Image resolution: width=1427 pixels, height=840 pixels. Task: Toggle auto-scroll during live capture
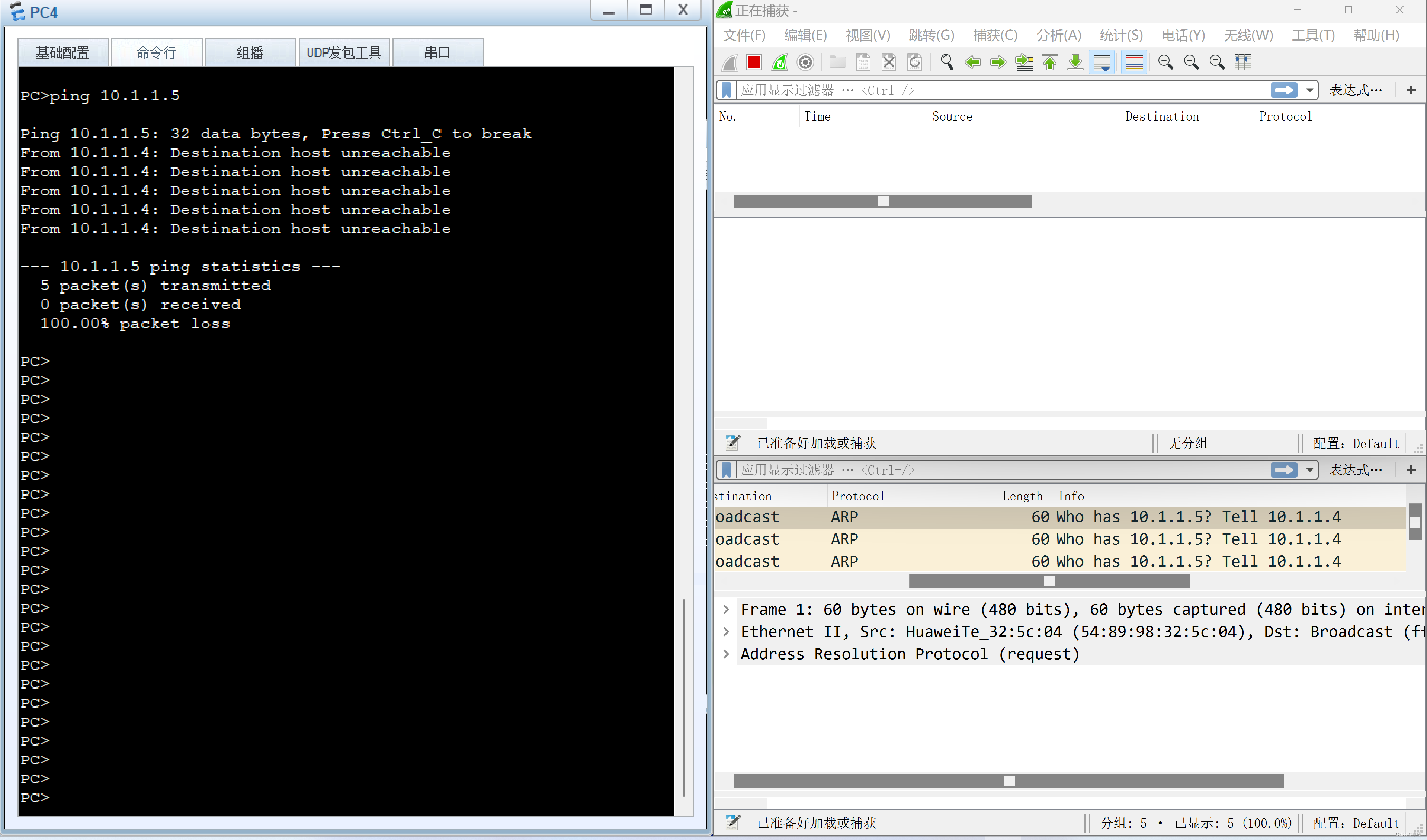click(1102, 62)
